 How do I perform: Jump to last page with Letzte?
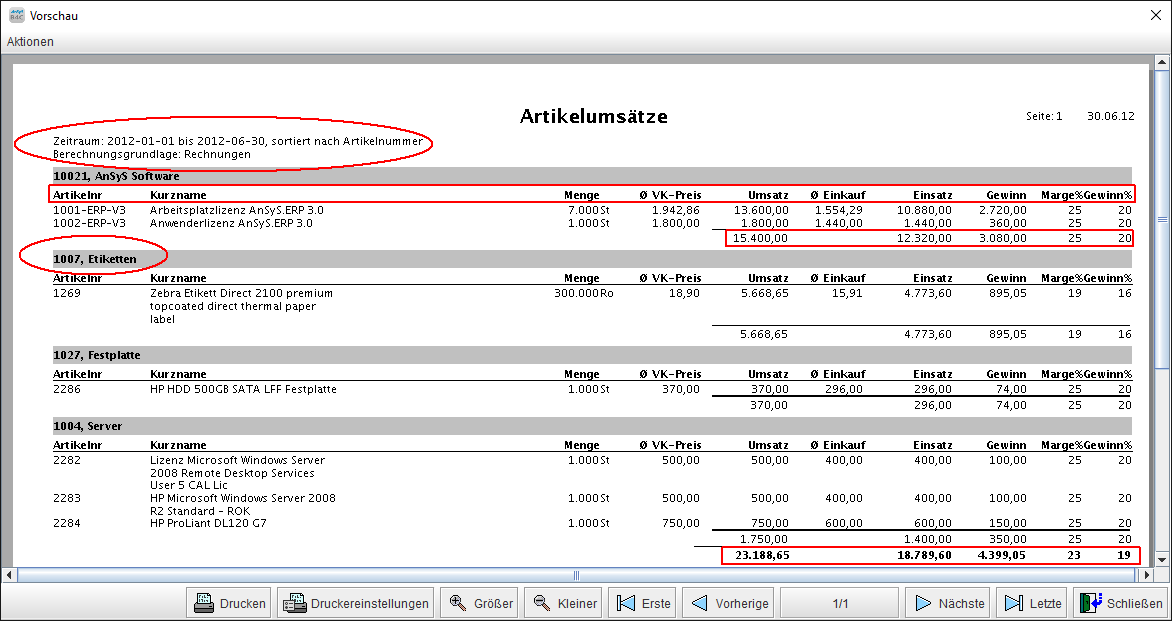(1033, 603)
